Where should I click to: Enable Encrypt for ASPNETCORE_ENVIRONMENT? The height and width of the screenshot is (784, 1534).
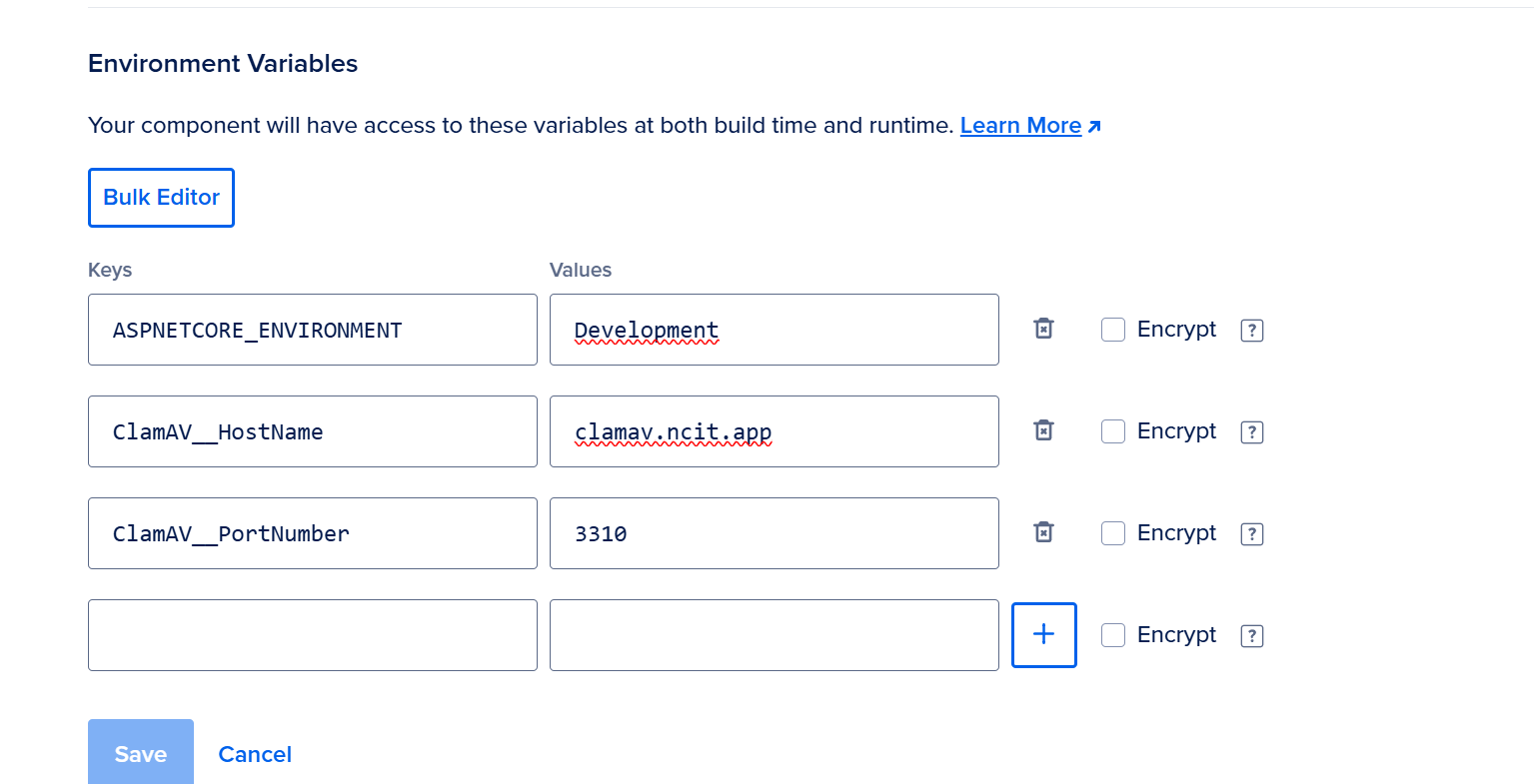[x=1113, y=330]
